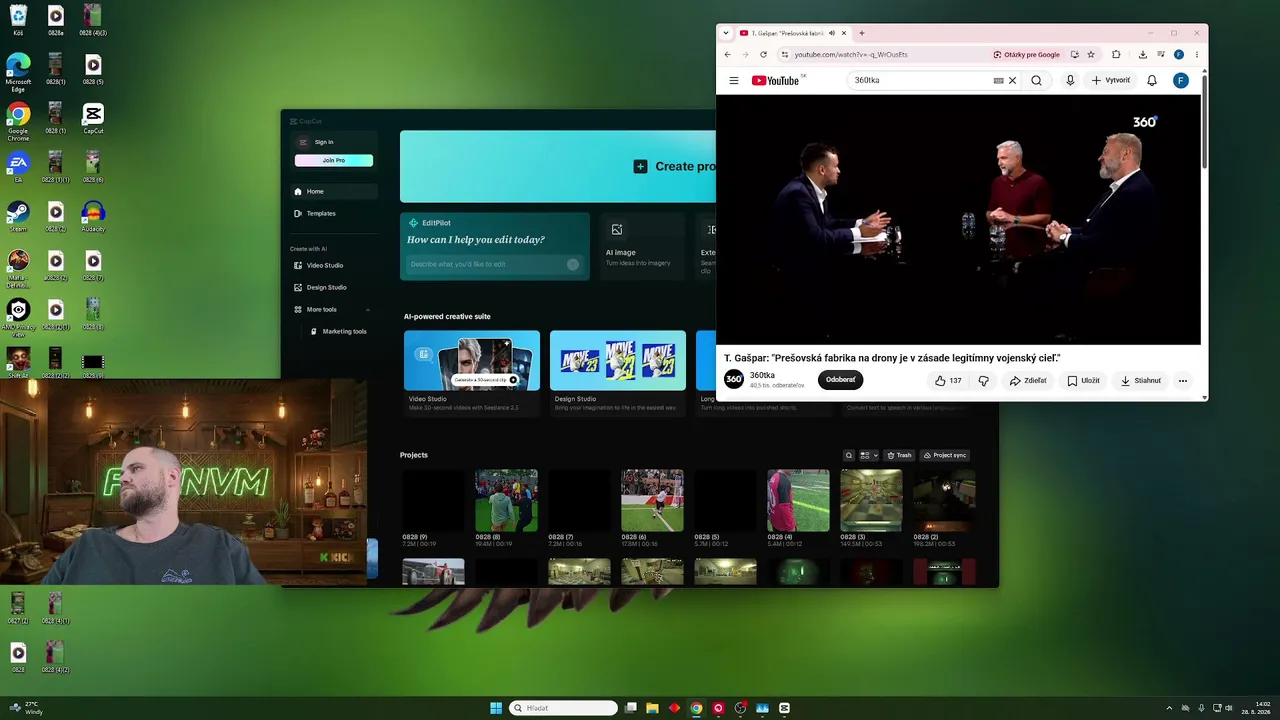This screenshot has height=720, width=1280.
Task: Open YouTube account avatar menu
Action: click(x=1181, y=80)
